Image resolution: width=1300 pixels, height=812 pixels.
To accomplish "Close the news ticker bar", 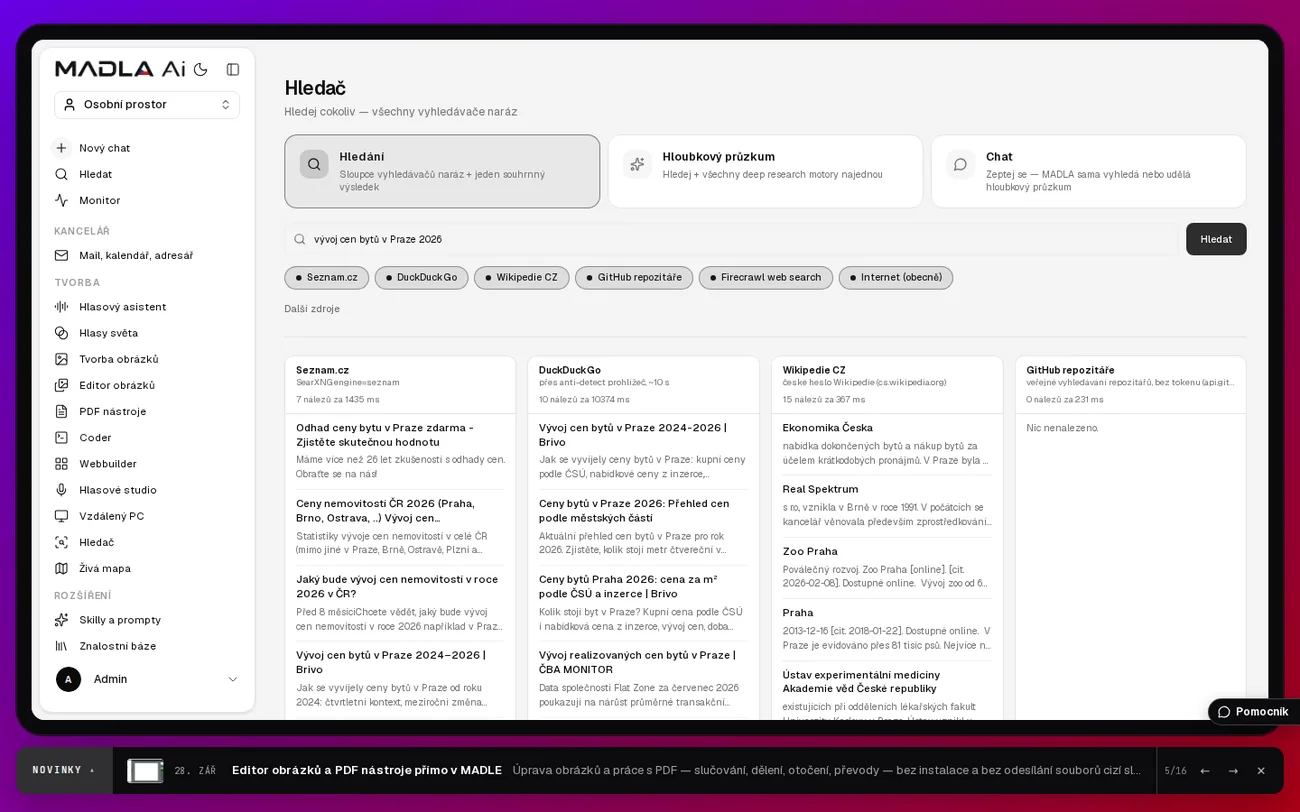I will 1261,771.
